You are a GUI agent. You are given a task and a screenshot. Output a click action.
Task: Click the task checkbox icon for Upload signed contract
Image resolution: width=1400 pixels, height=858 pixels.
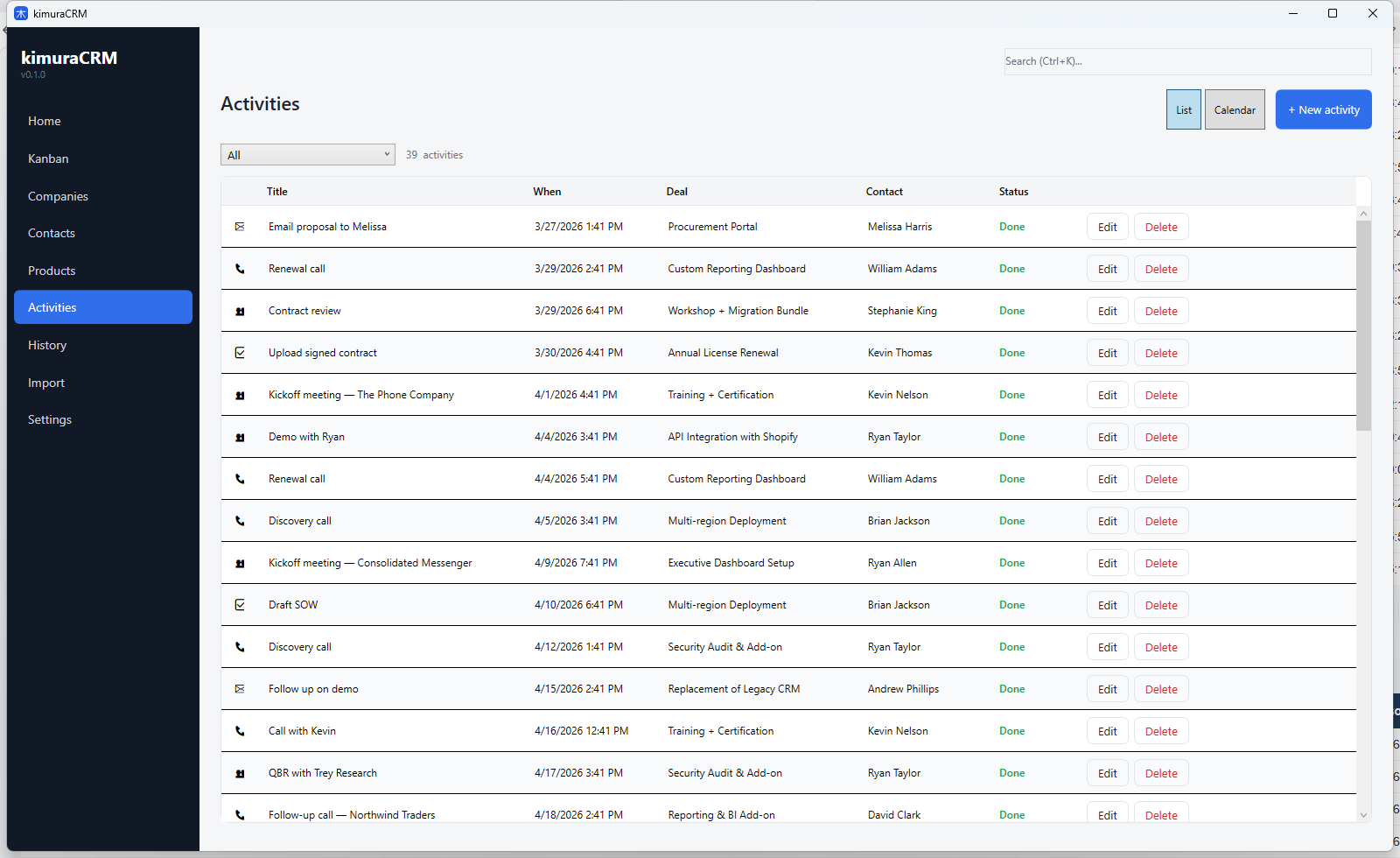point(240,353)
